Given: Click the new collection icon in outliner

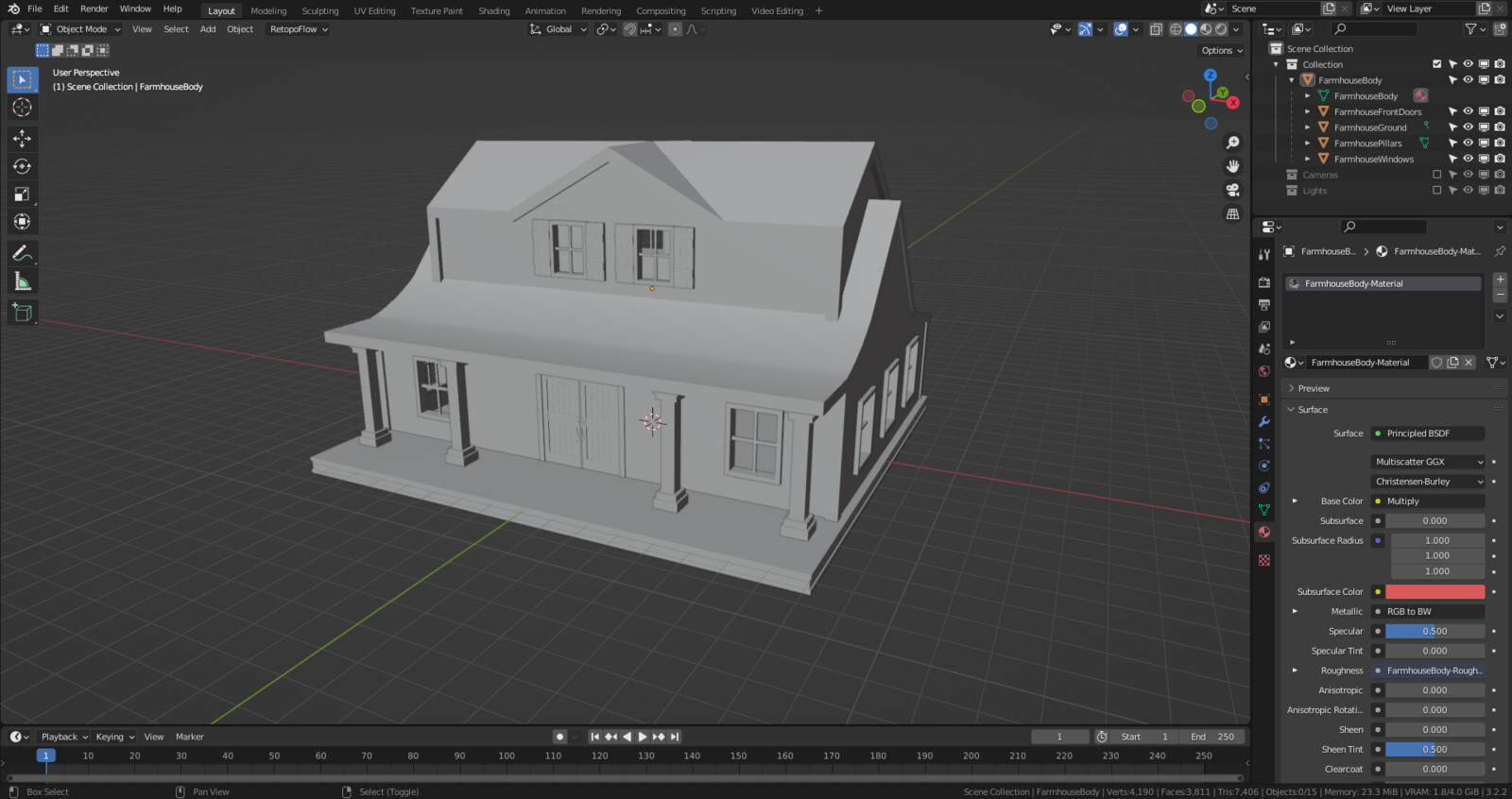Looking at the screenshot, I should tap(1501, 29).
